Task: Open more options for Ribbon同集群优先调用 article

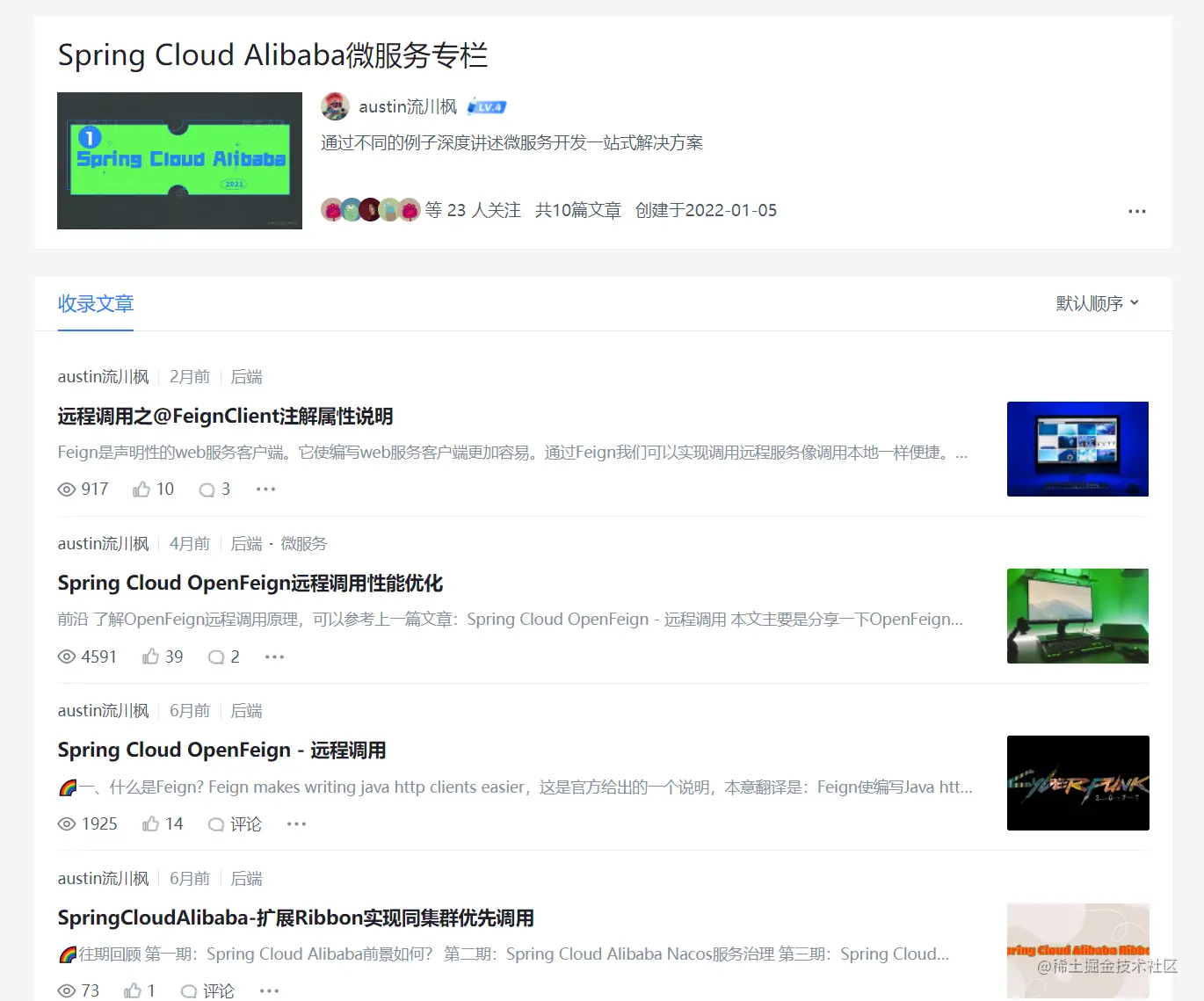Action: point(270,990)
